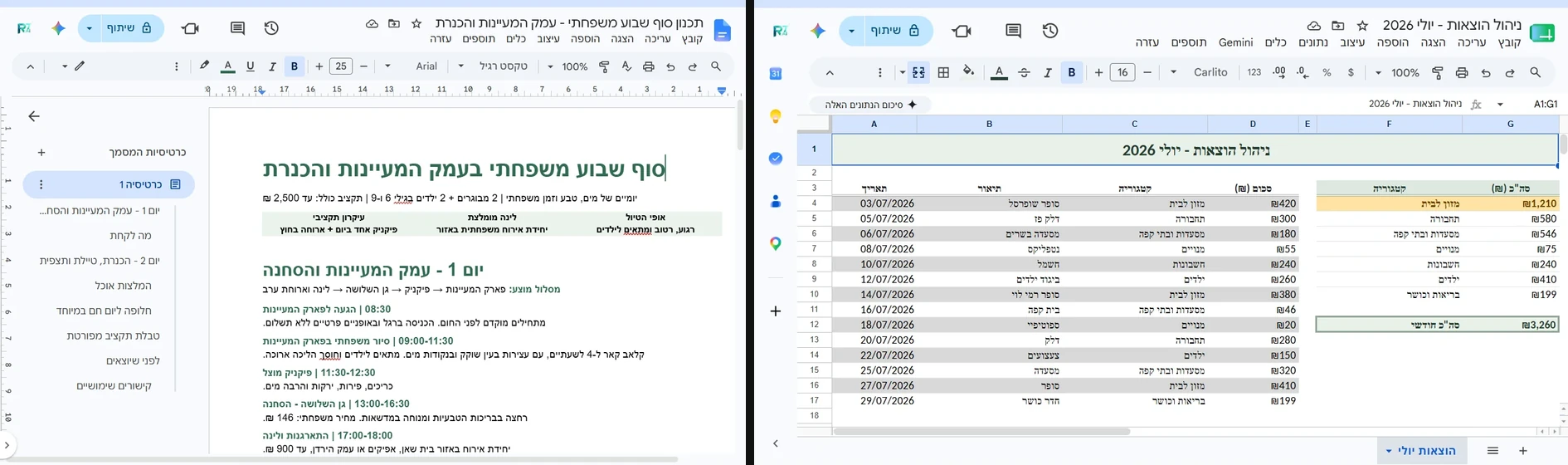Open the merge type dropdown arrow in Sheets
Screen dimensions: 1568x465
(x=902, y=73)
